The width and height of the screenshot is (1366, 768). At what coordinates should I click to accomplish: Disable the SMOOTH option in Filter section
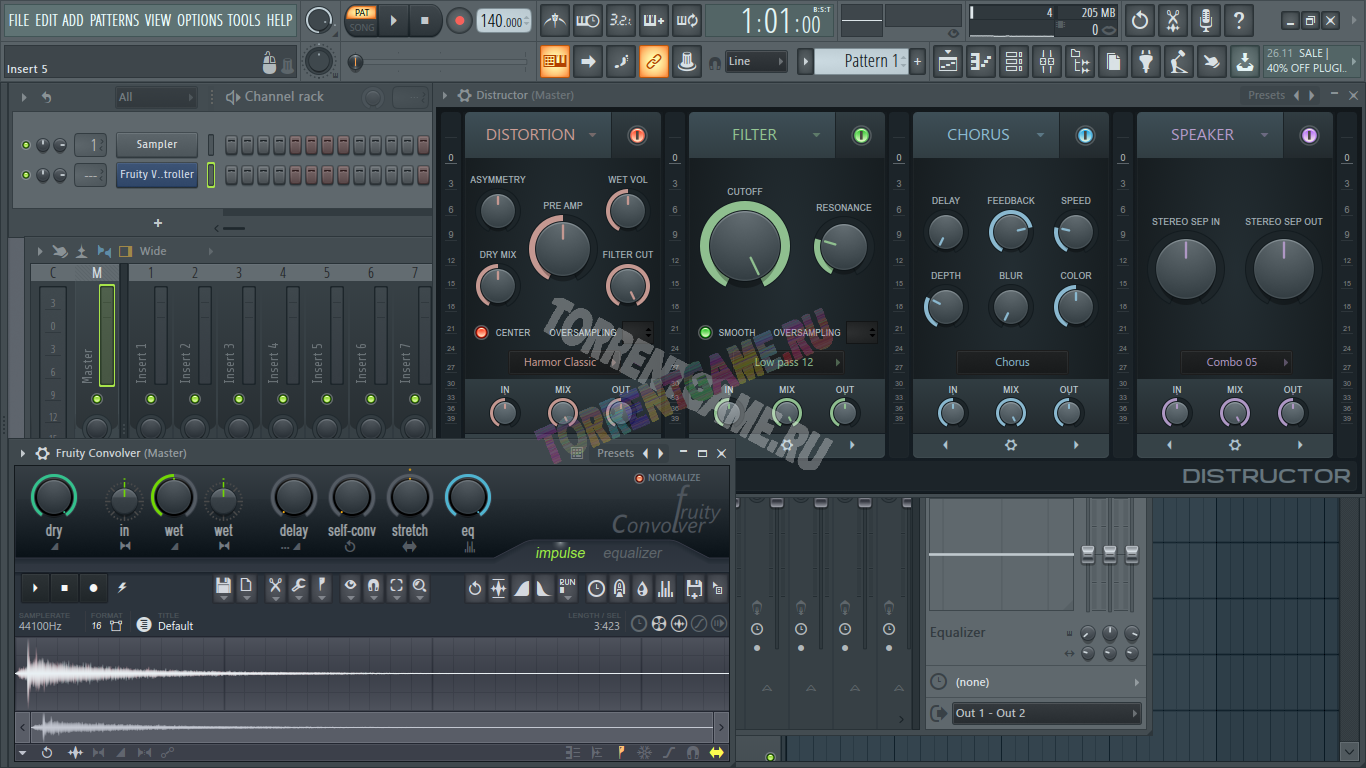[x=705, y=332]
